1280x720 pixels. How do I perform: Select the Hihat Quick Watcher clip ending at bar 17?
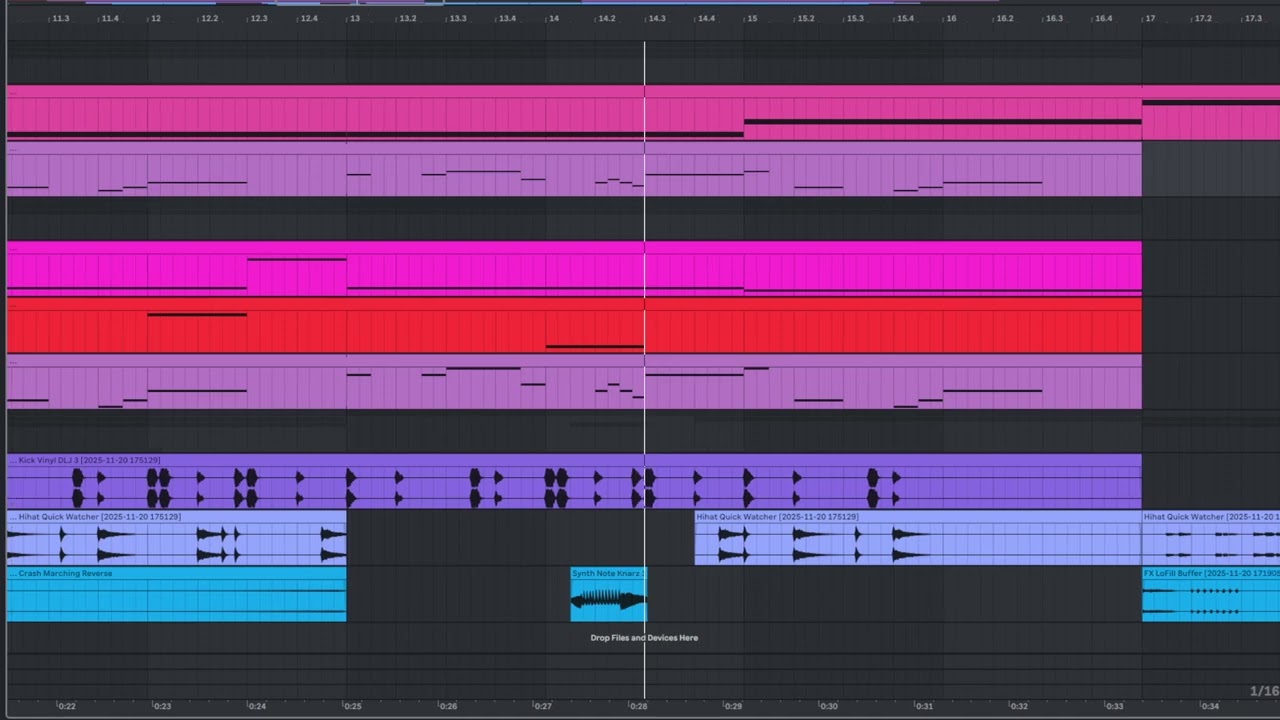point(918,538)
